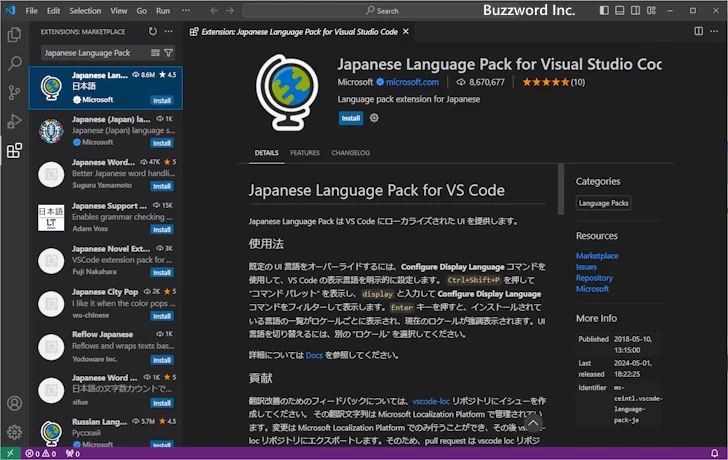Screen dimensions: 728x460
Task: Open the Selection menu
Action: [85, 11]
